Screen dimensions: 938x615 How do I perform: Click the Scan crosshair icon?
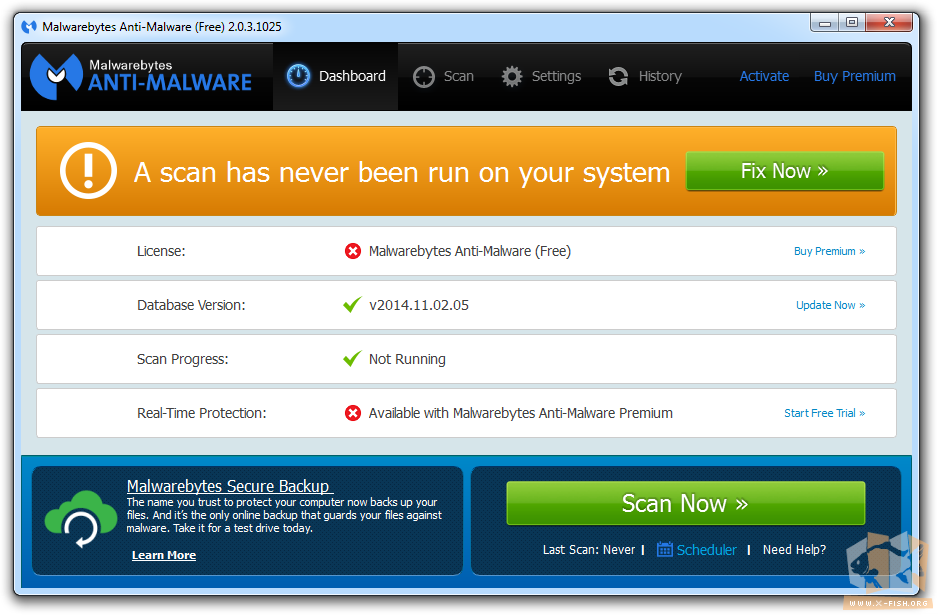click(x=424, y=77)
